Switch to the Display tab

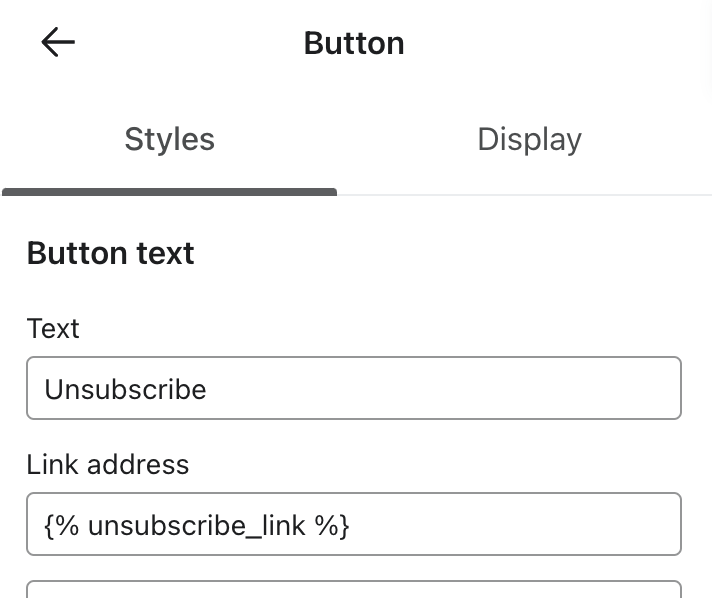(x=529, y=139)
